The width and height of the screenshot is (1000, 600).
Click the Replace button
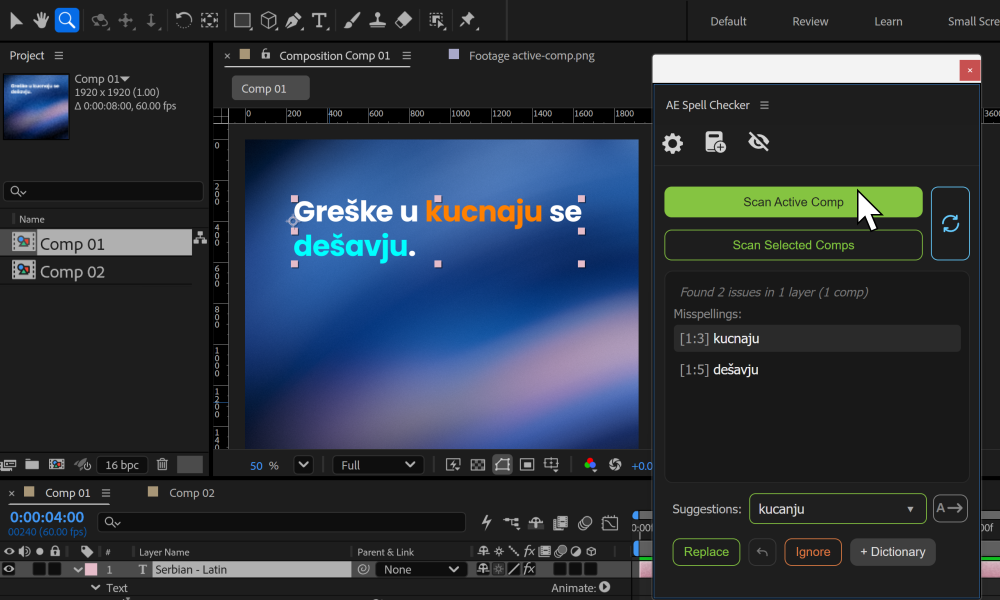coord(706,552)
